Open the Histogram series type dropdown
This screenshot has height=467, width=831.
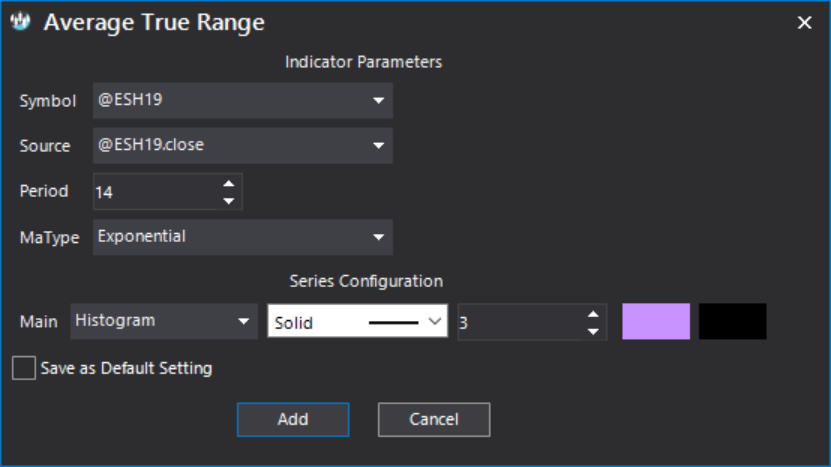pos(164,321)
